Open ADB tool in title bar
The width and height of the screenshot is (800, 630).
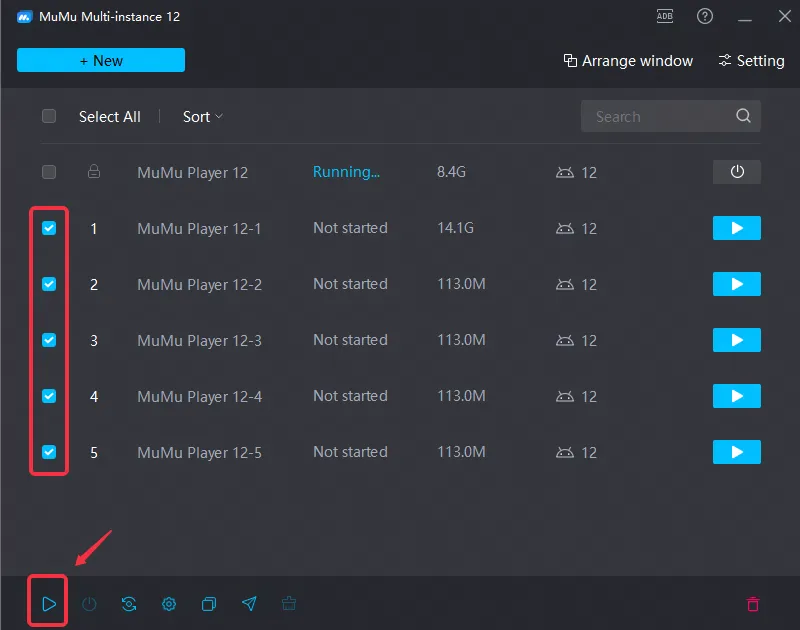(664, 16)
